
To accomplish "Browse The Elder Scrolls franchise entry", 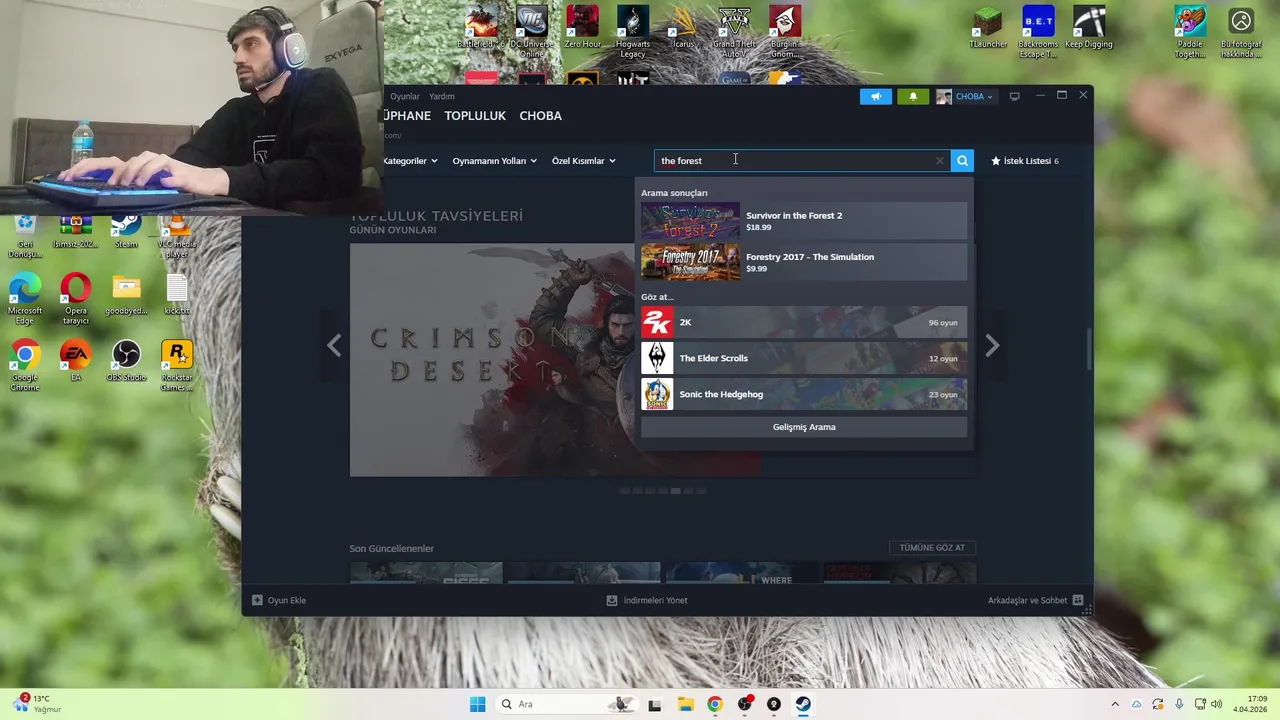I will pyautogui.click(x=804, y=358).
